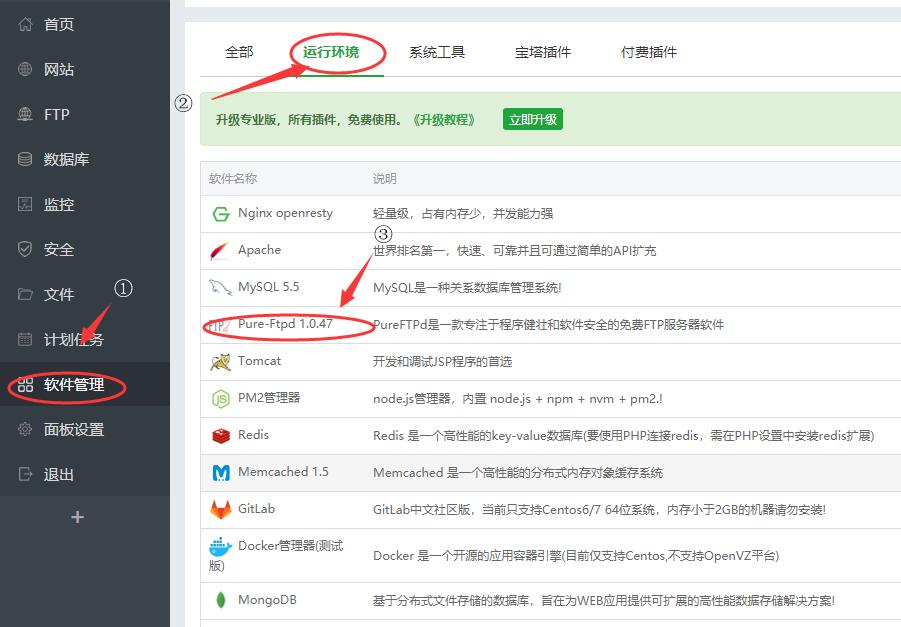Viewport: 901px width, 627px height.
Task: Click the 立即升级 upgrade button
Action: [532, 118]
